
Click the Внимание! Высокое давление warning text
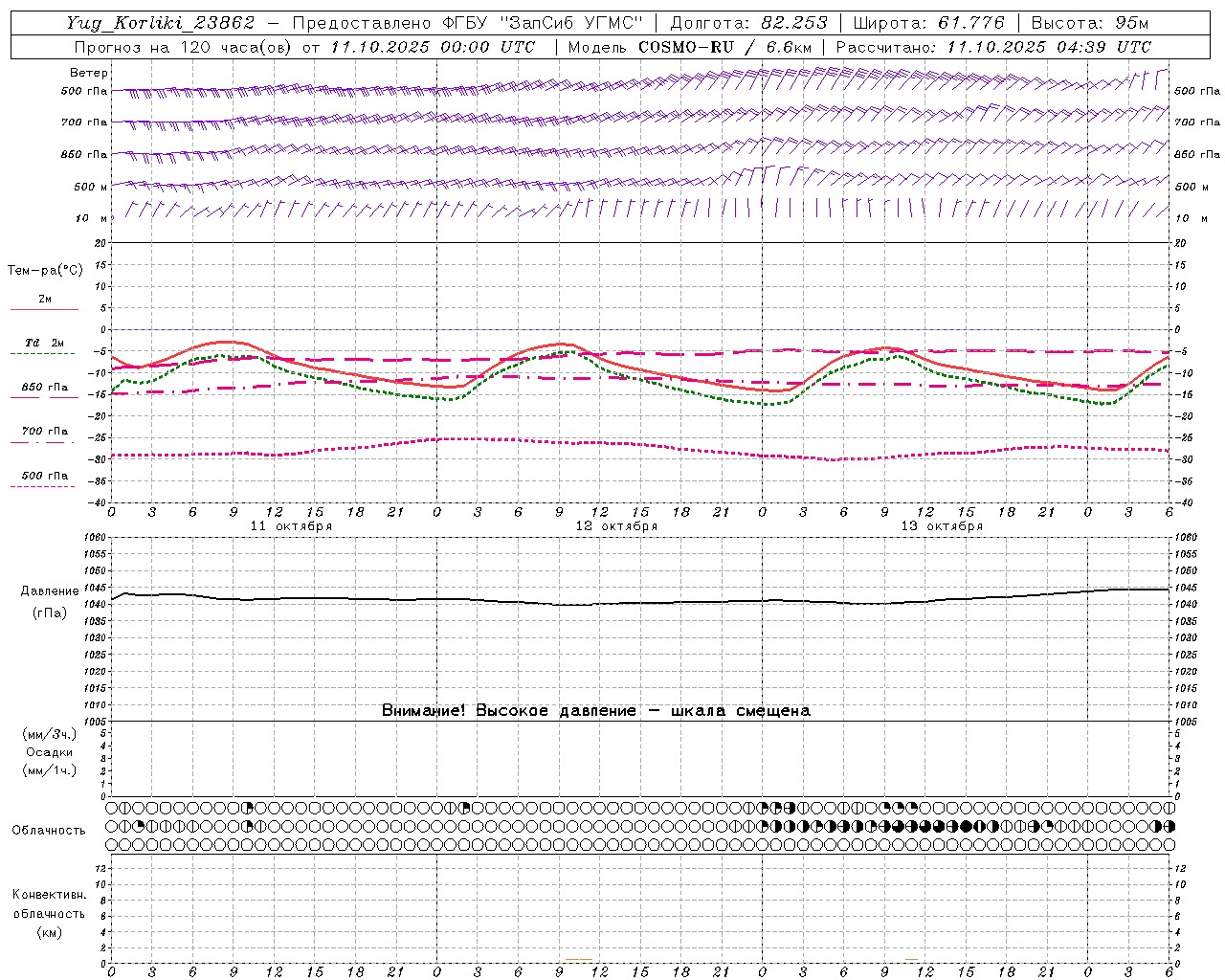point(596,711)
